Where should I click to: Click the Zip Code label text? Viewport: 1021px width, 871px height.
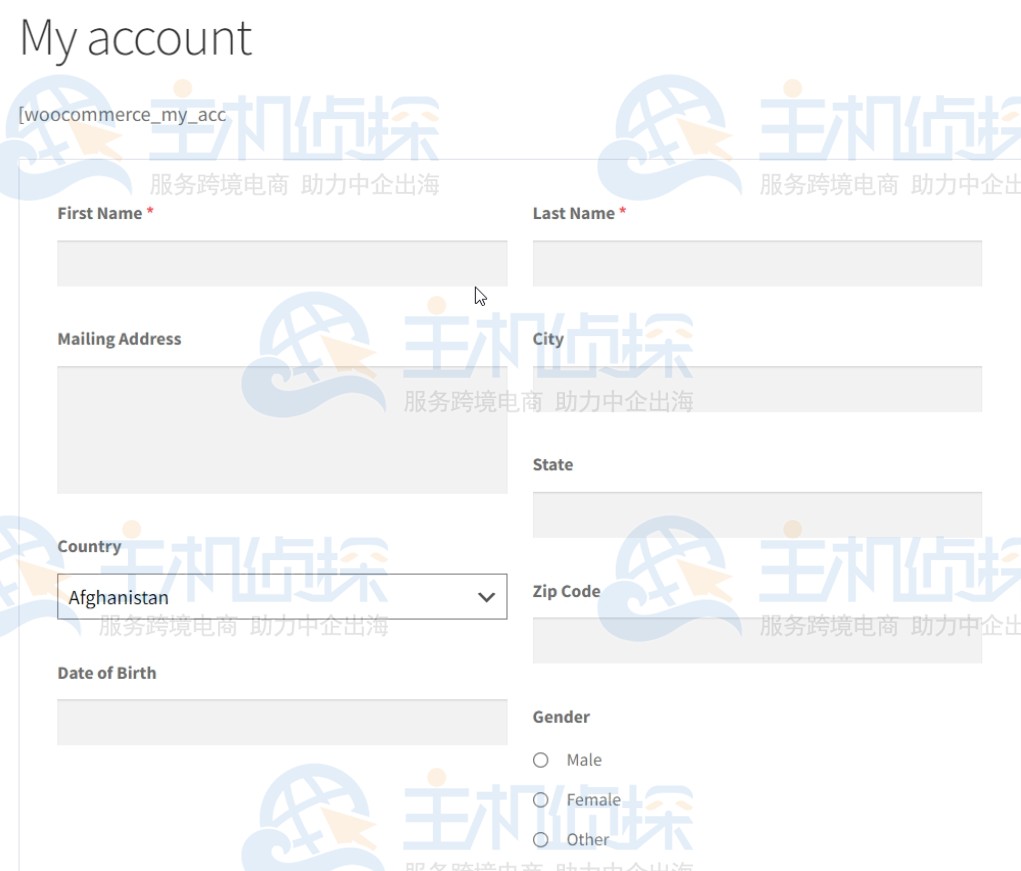tap(566, 591)
